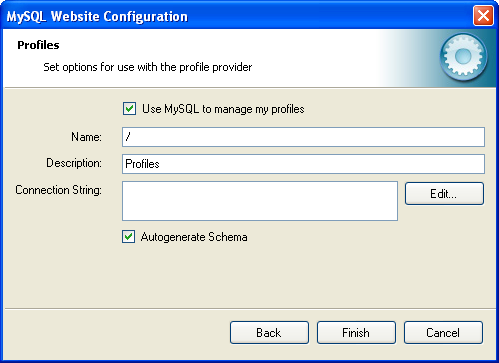Click the gear icon in the header
Screen dimensions: 499x363
pyautogui.click(x=463, y=57)
